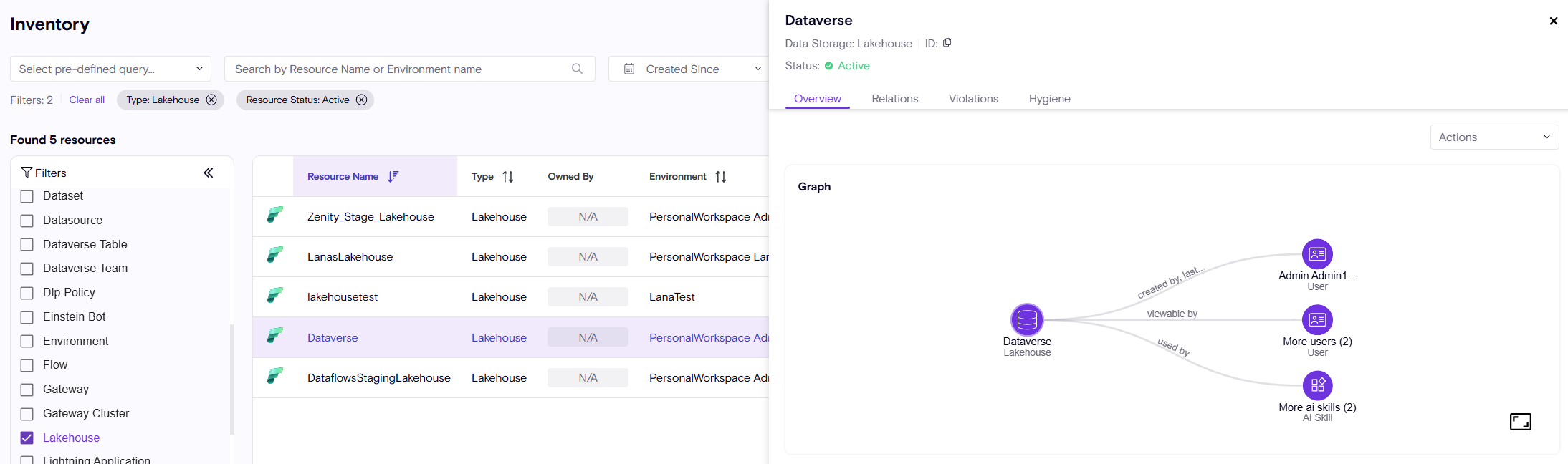
Task: Enable the Dataset filter checkbox
Action: click(27, 196)
